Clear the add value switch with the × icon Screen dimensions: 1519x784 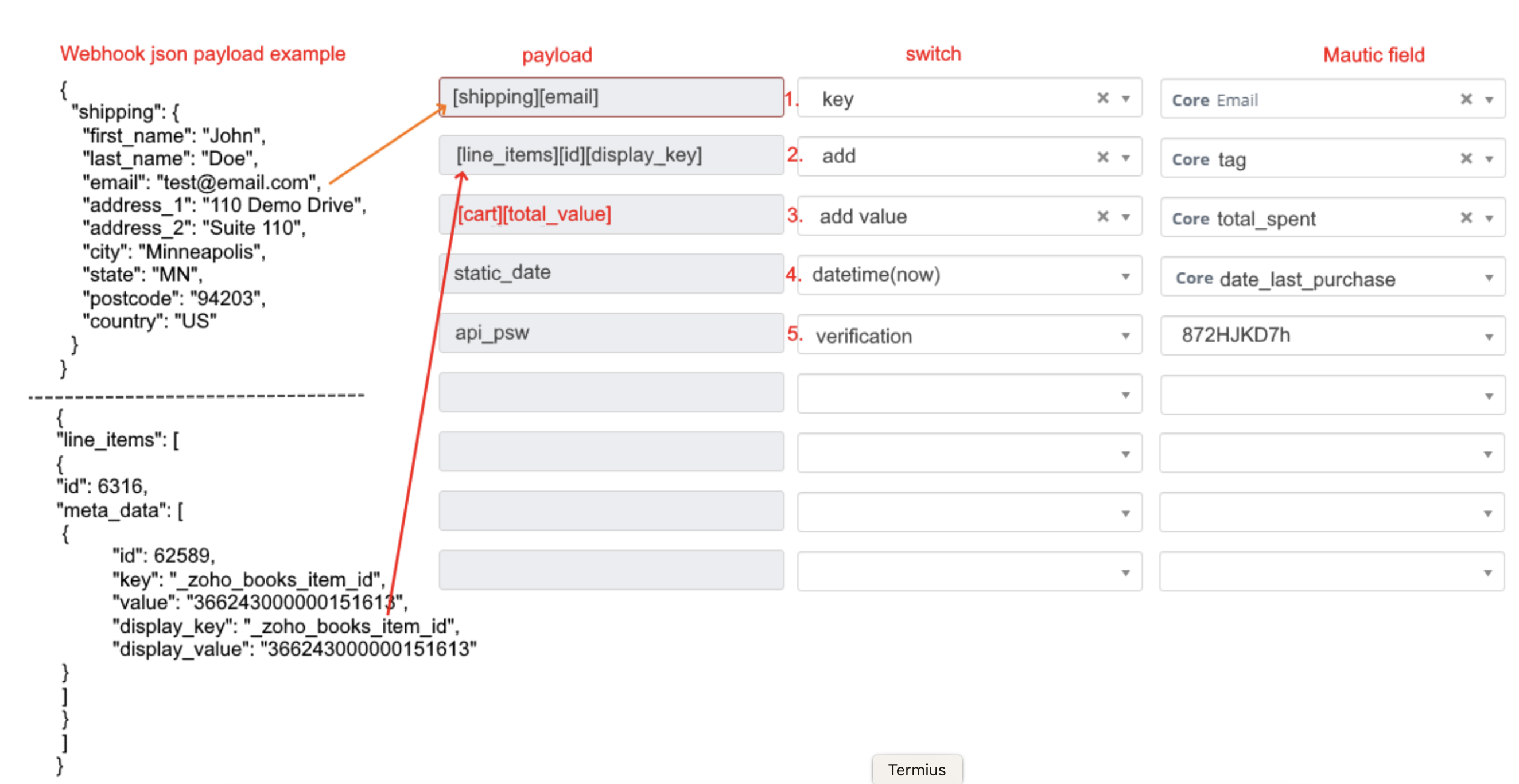(x=1102, y=216)
